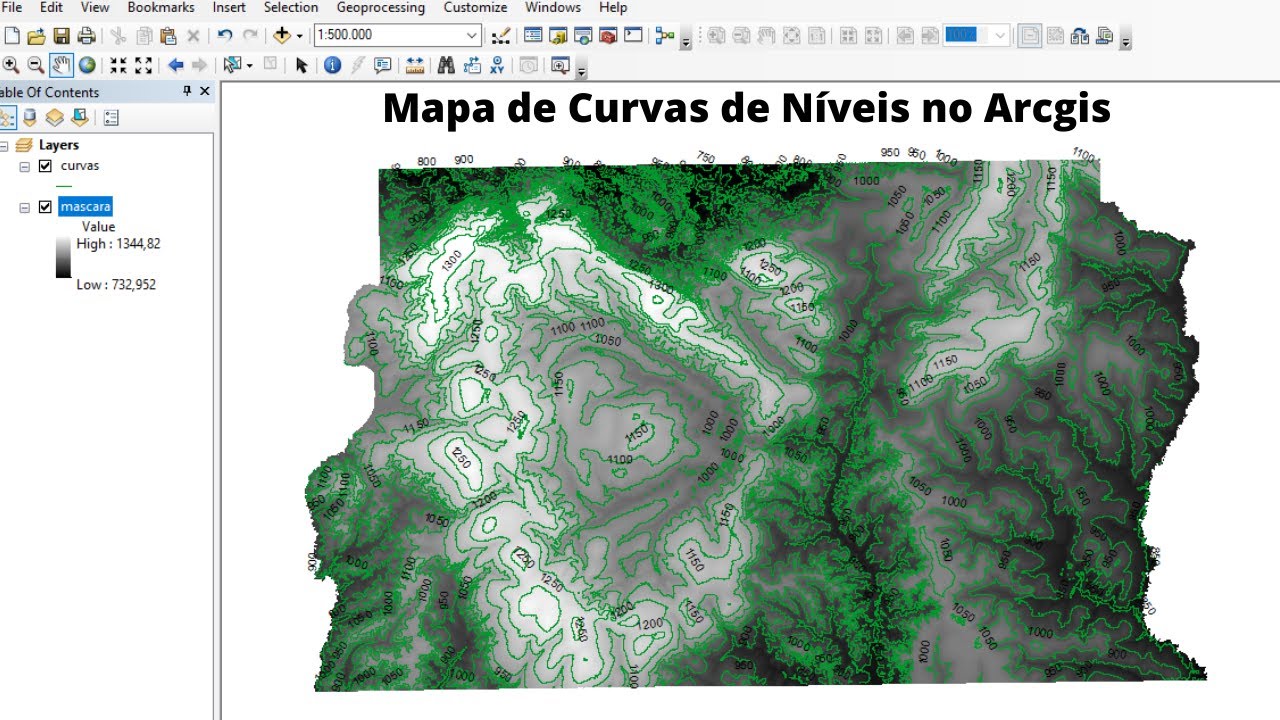Open the Geoprocessing menu
This screenshot has height=720, width=1280.
coord(380,7)
